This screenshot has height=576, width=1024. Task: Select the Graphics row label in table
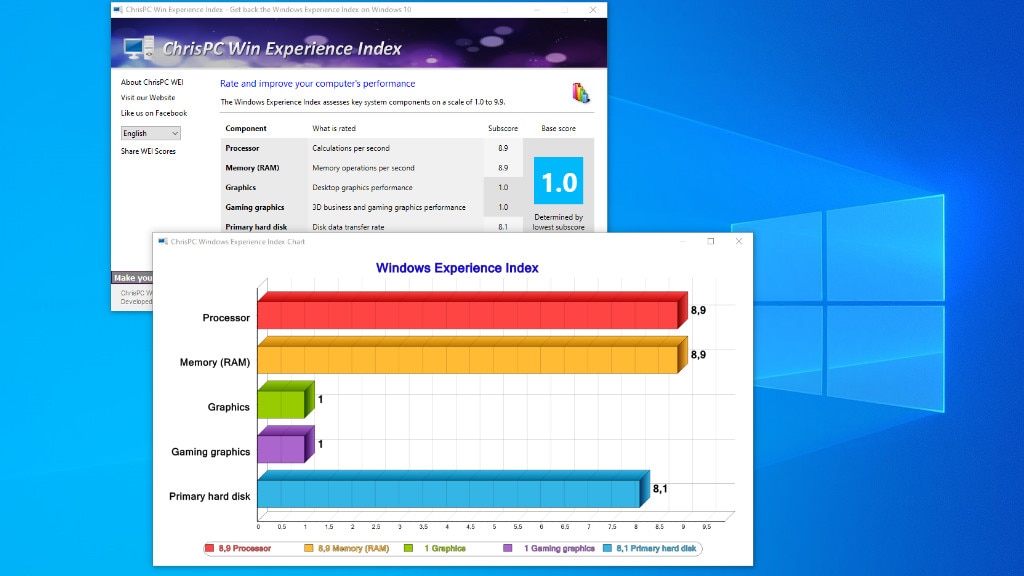(240, 187)
